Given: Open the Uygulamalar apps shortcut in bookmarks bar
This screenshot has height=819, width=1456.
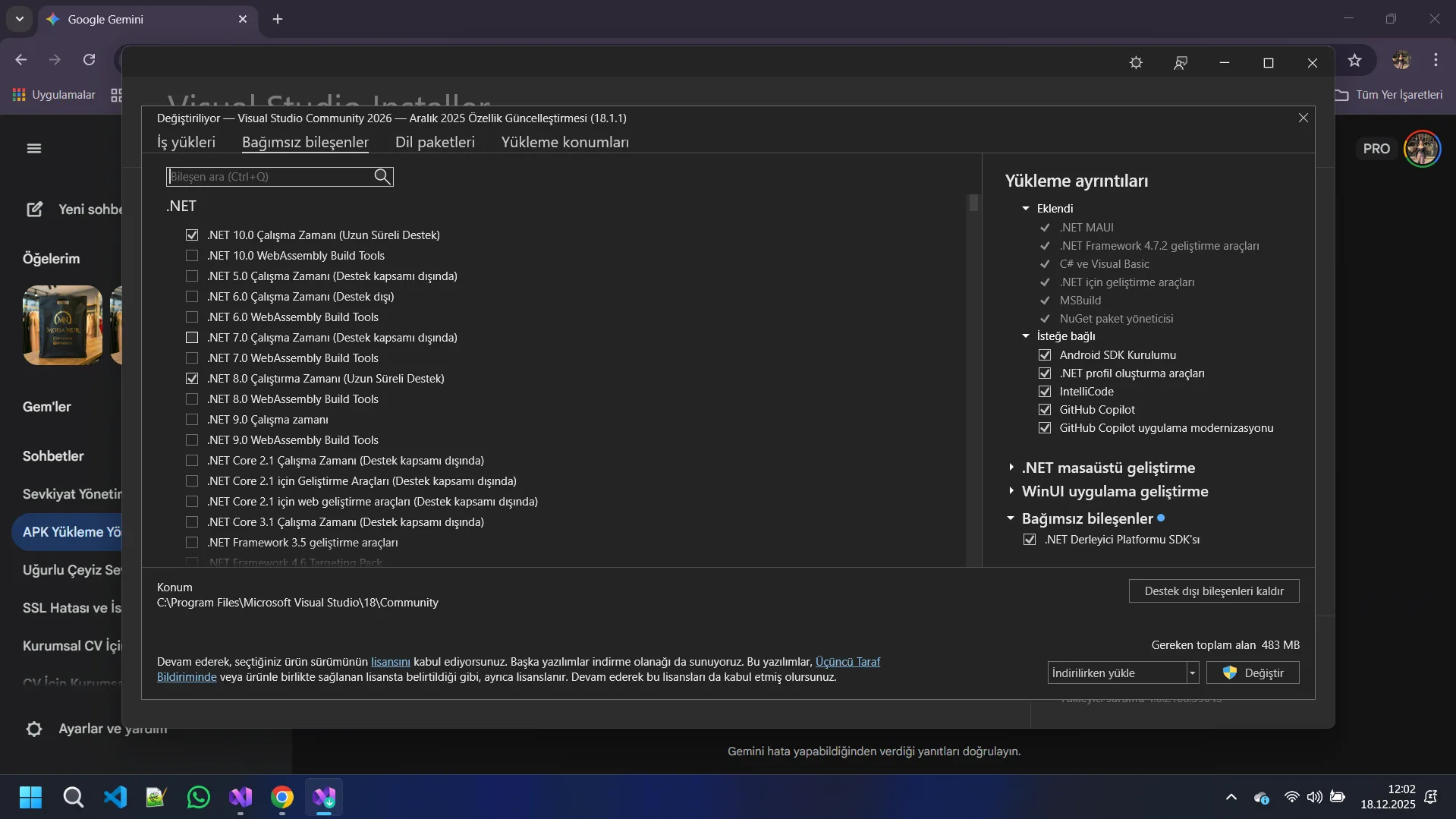Looking at the screenshot, I should (x=54, y=95).
